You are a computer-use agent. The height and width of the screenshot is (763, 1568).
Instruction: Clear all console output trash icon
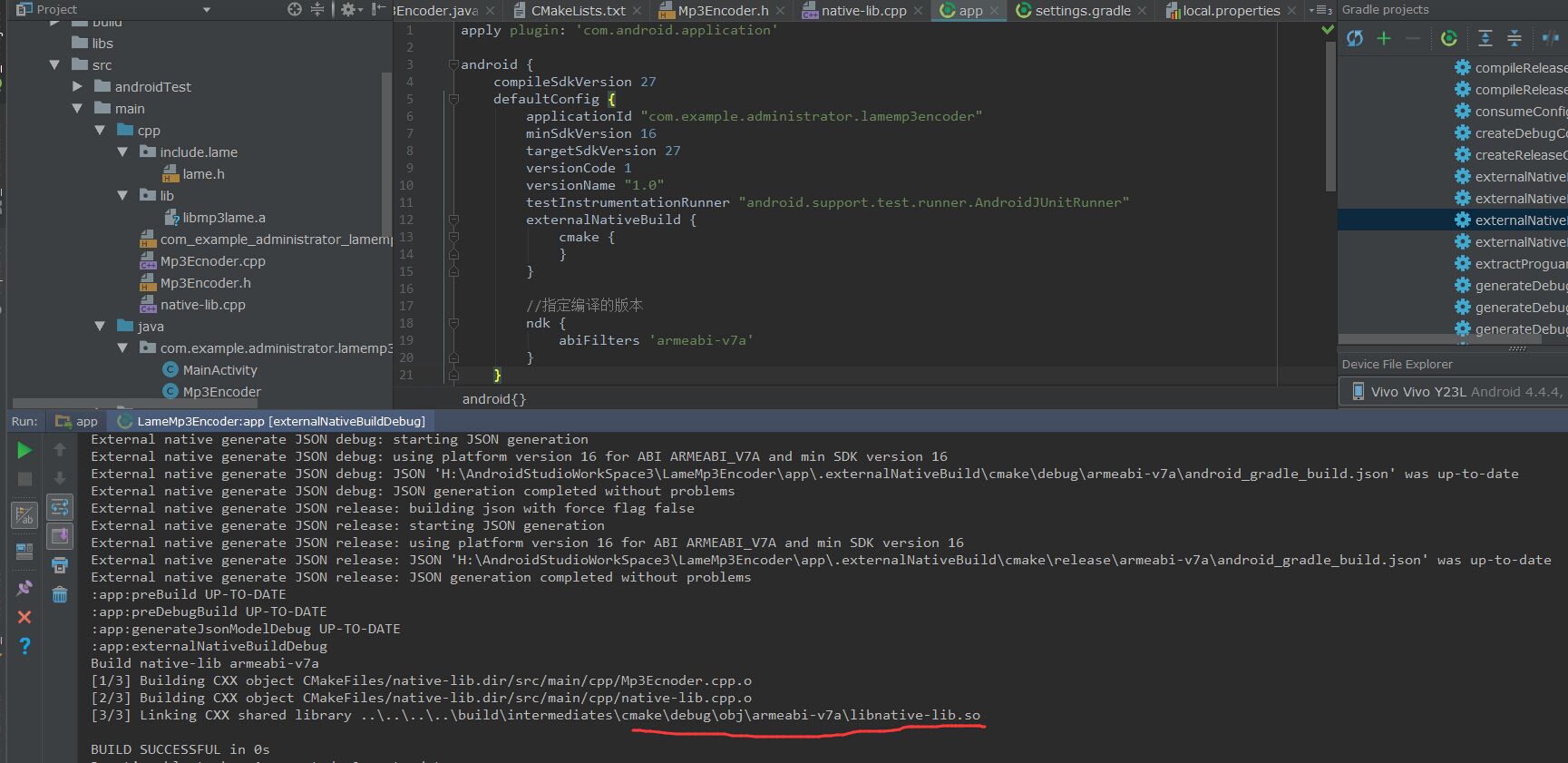click(60, 595)
